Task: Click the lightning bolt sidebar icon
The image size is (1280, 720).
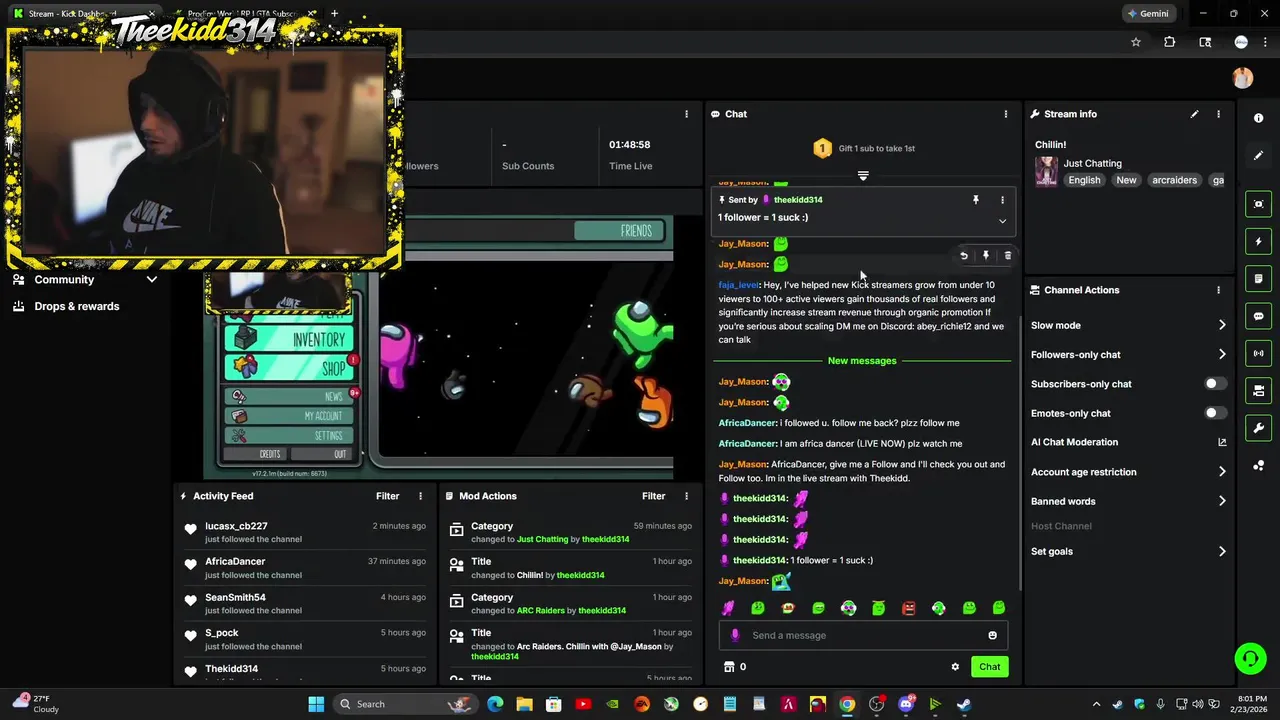Action: pos(1258,241)
